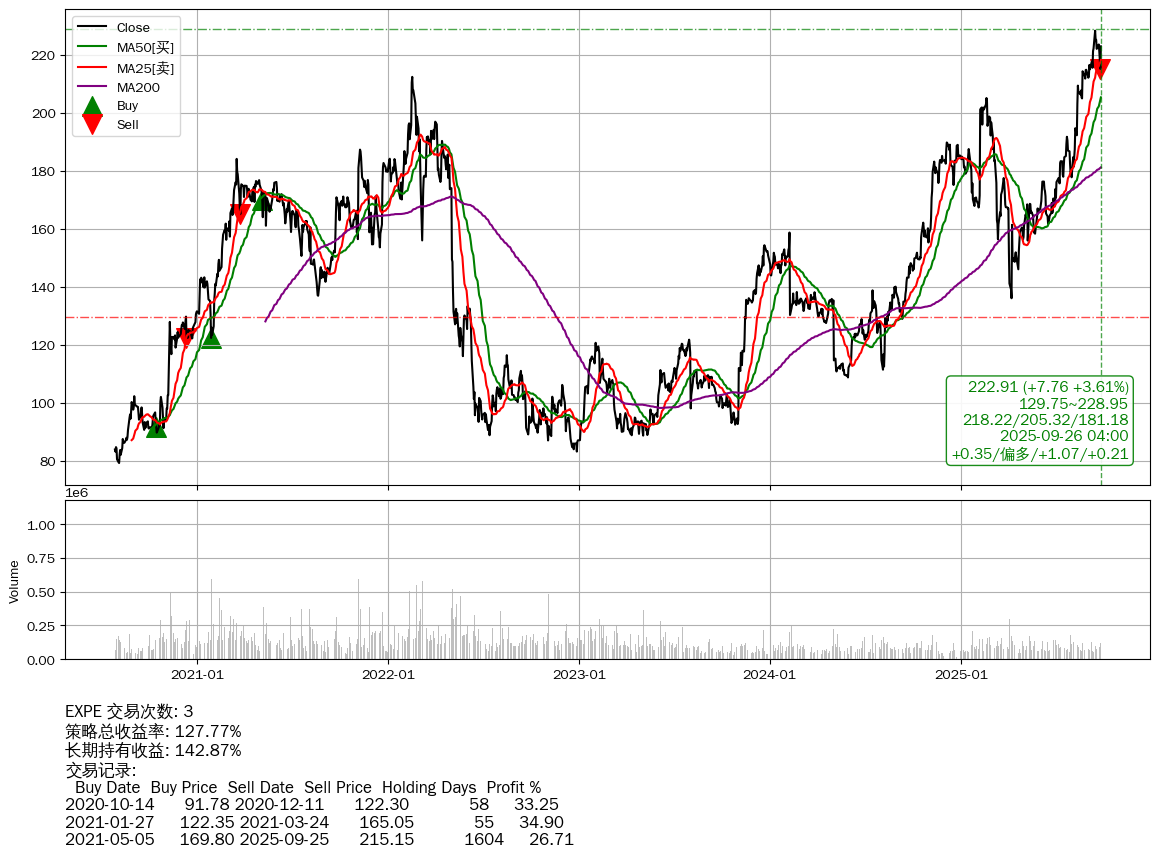
Task: Click the black Close line sample in legend
Action: click(92, 28)
